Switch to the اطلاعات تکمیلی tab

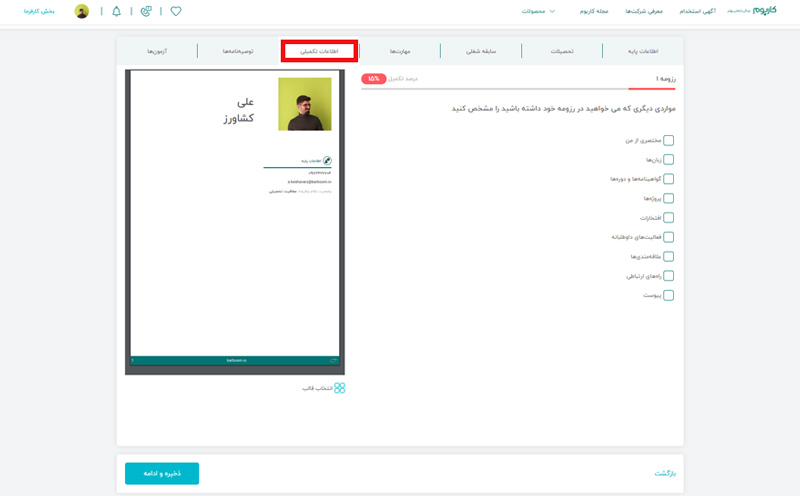pos(319,51)
